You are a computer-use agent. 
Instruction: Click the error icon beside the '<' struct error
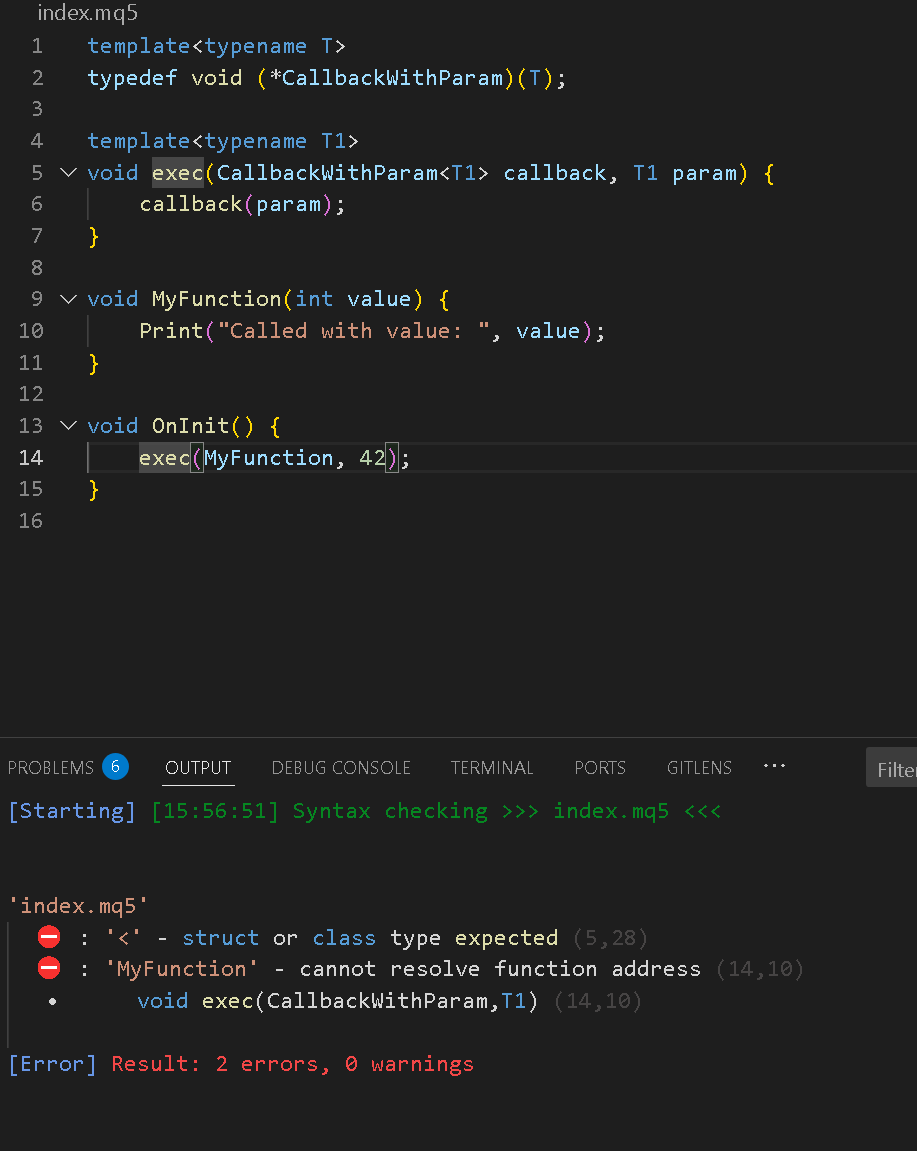click(49, 938)
